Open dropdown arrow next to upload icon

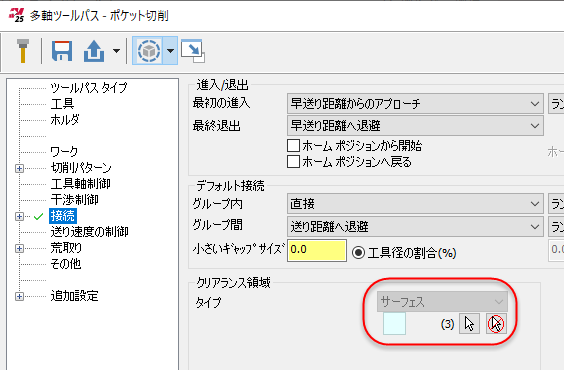tap(117, 51)
